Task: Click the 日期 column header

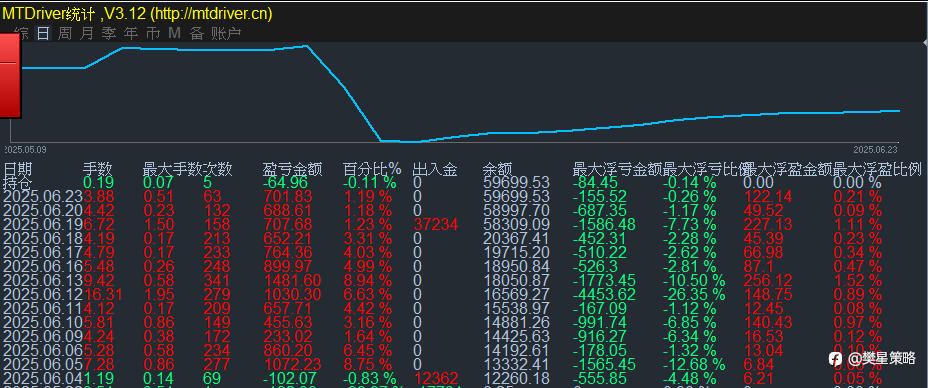Action: point(18,170)
